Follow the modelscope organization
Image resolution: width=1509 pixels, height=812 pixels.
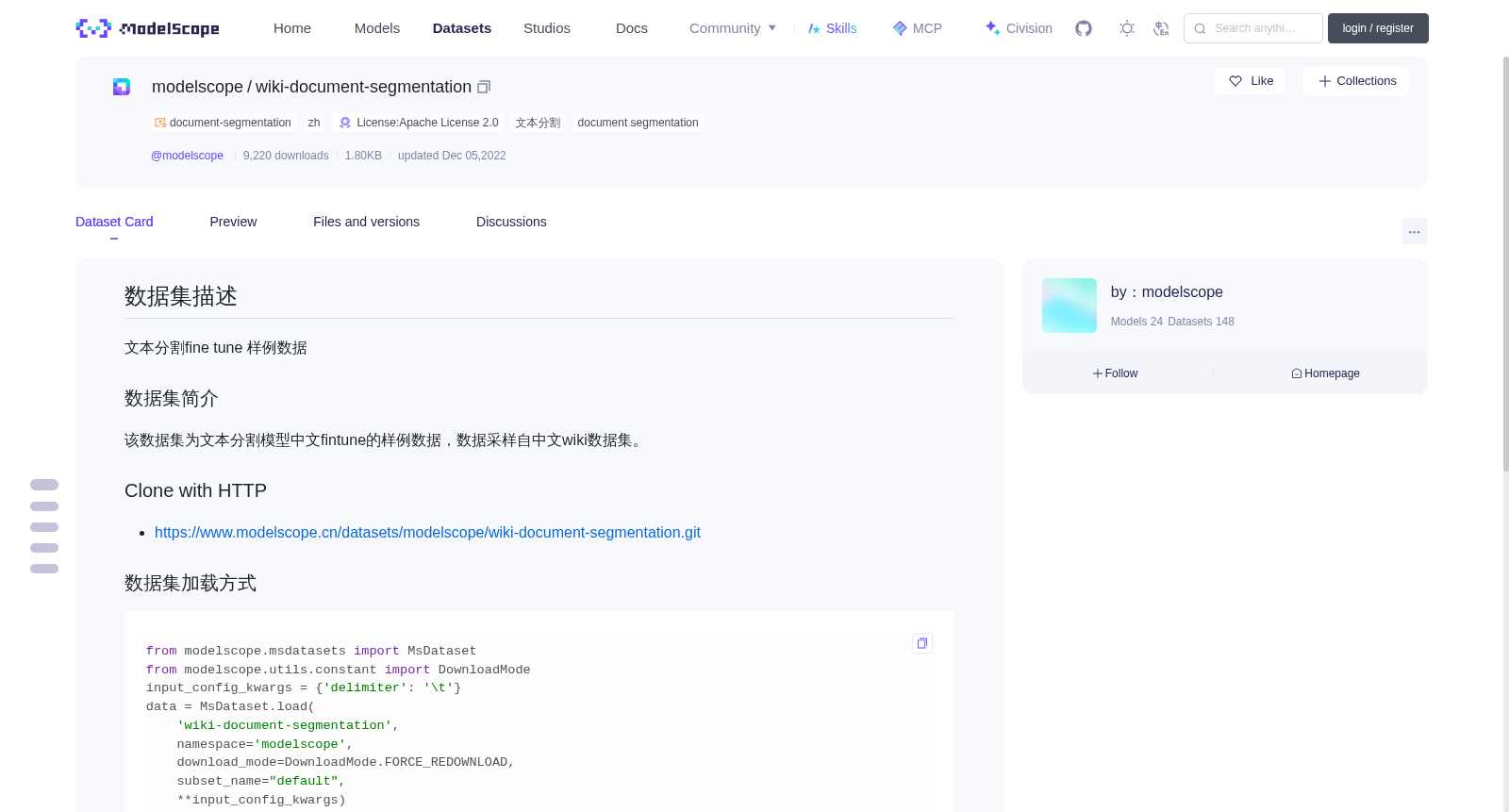tap(1116, 373)
